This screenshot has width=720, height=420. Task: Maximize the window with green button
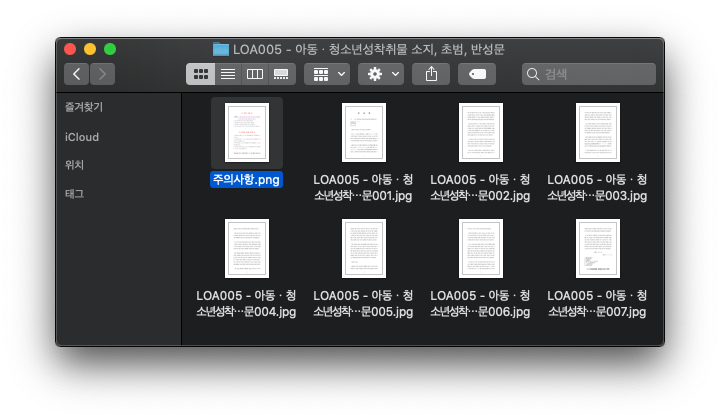(110, 49)
